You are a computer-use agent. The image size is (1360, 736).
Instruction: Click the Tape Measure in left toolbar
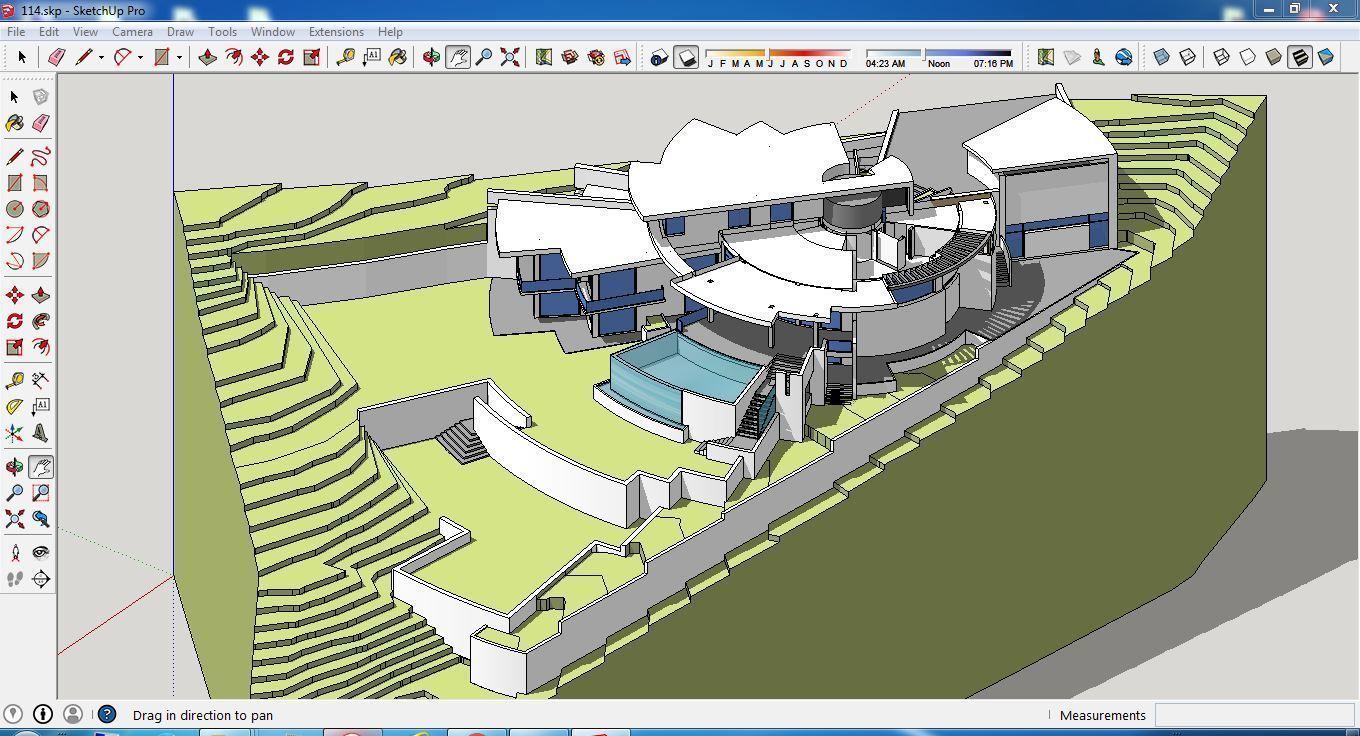click(x=15, y=380)
